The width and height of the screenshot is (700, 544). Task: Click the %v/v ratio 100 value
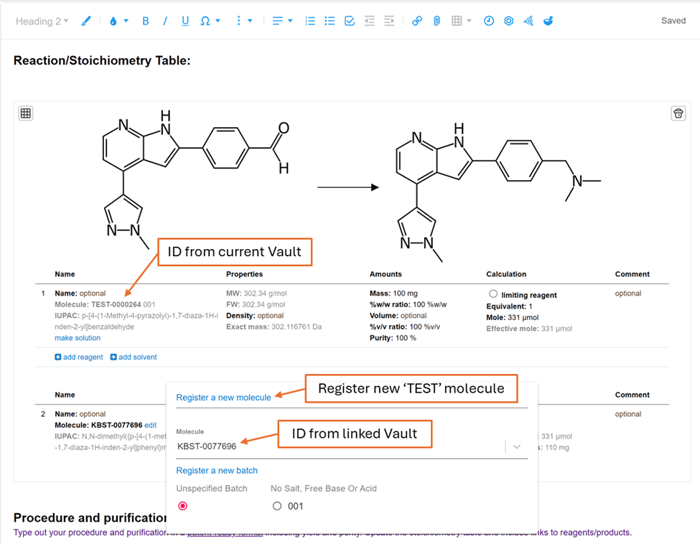[425, 327]
